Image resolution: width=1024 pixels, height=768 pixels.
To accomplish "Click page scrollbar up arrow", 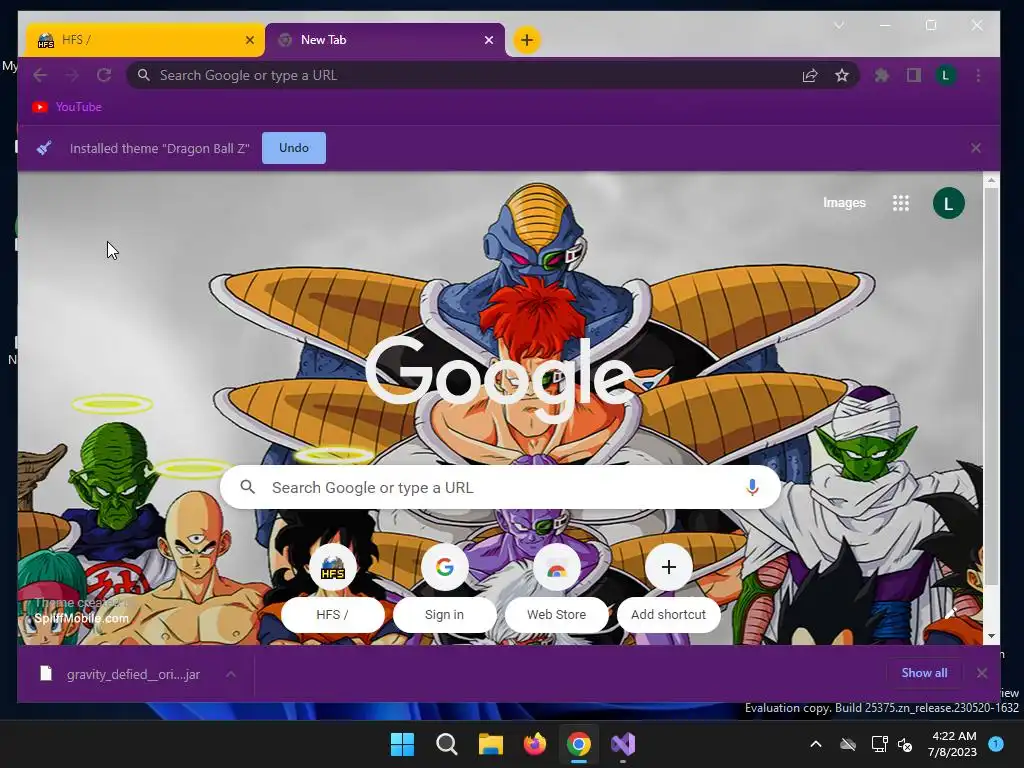I will pos(991,180).
